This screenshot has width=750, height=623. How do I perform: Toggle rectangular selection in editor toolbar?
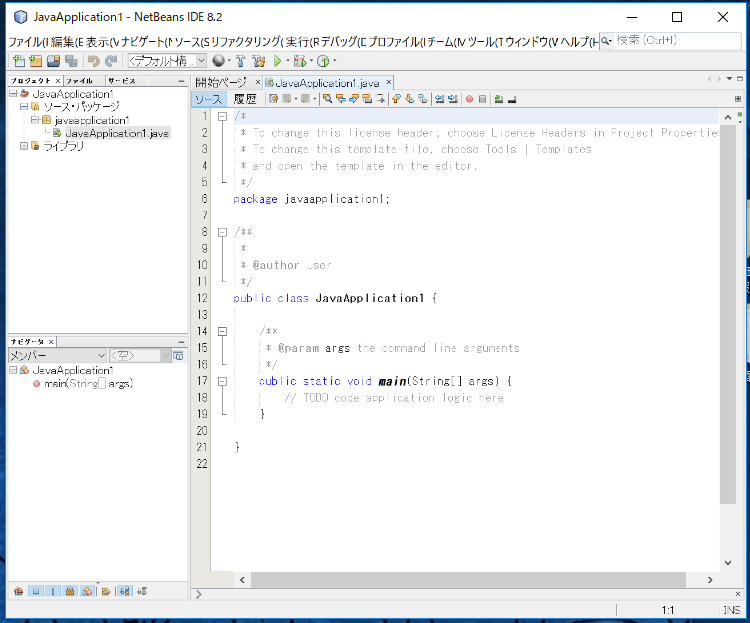(x=381, y=99)
